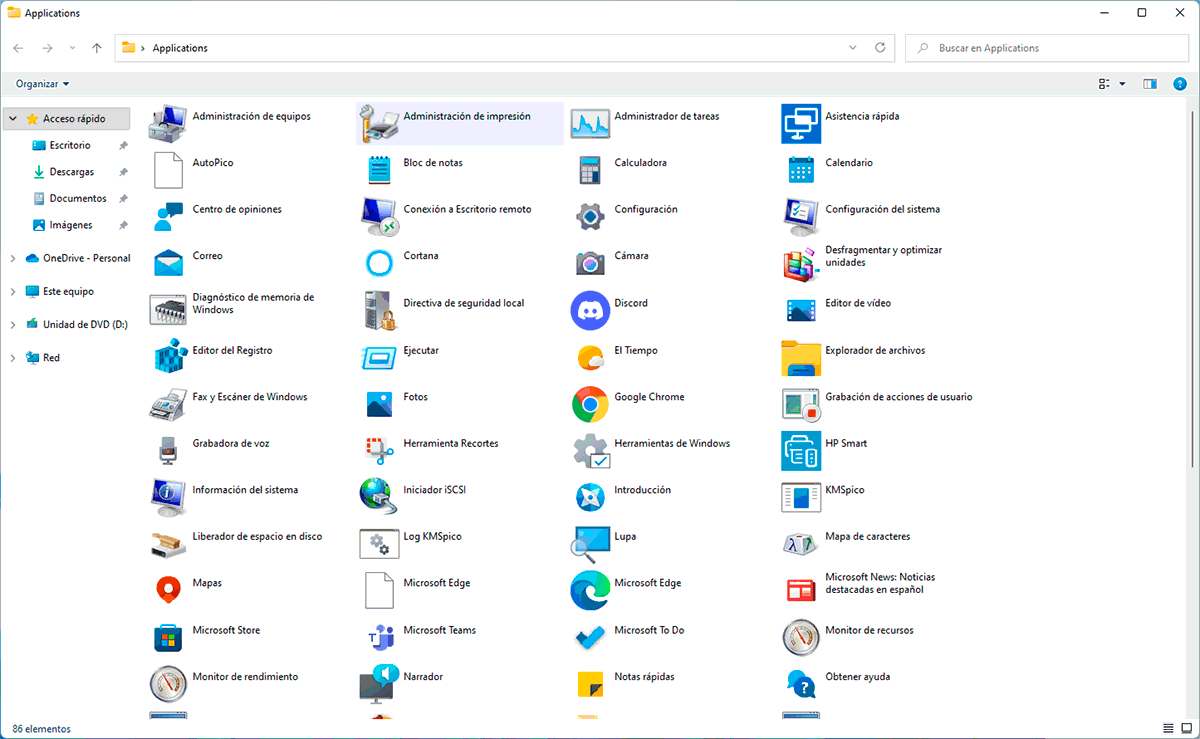Click the Cámara icon
Screen dimensions: 1200x739
[x=590, y=263]
